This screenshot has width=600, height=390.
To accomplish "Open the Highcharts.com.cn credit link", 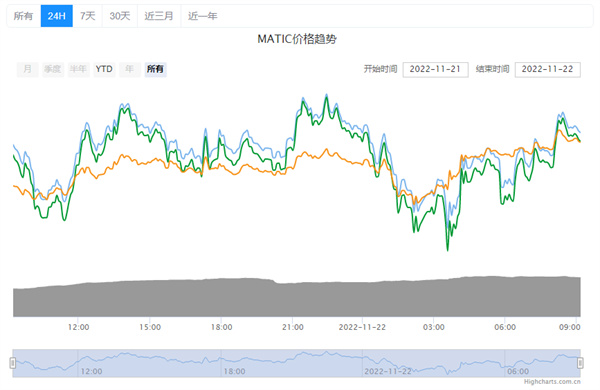I will click(x=552, y=382).
